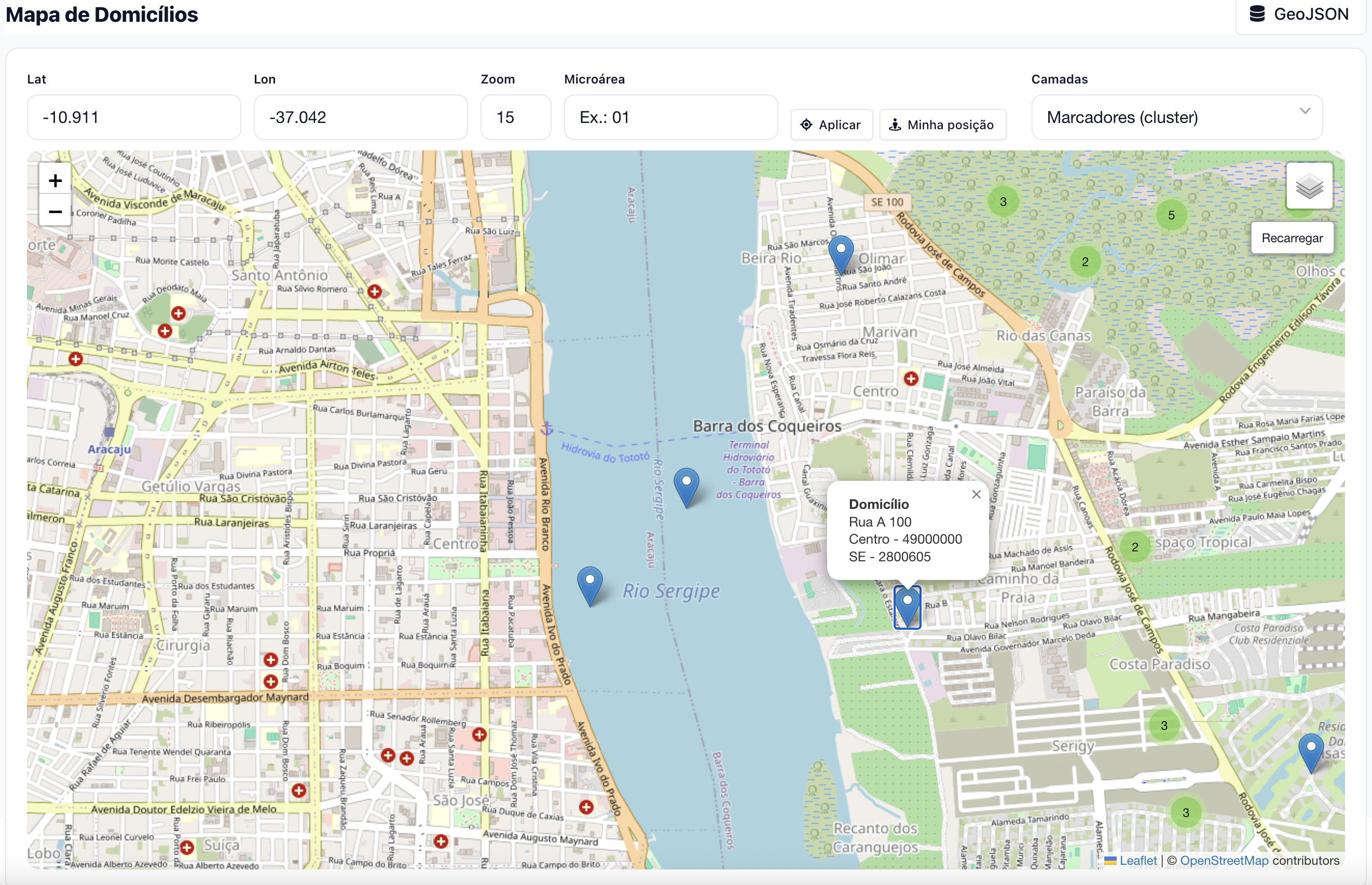Click the cluster marker labeled 5

pos(1171,215)
